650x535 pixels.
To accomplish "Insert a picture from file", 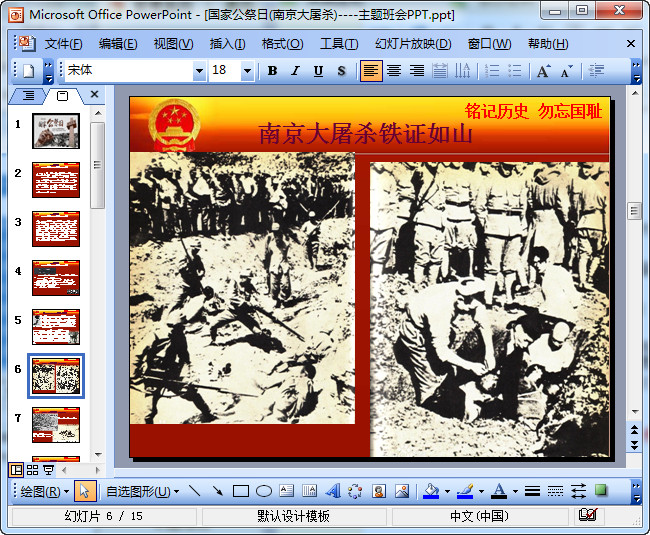I will tap(402, 491).
